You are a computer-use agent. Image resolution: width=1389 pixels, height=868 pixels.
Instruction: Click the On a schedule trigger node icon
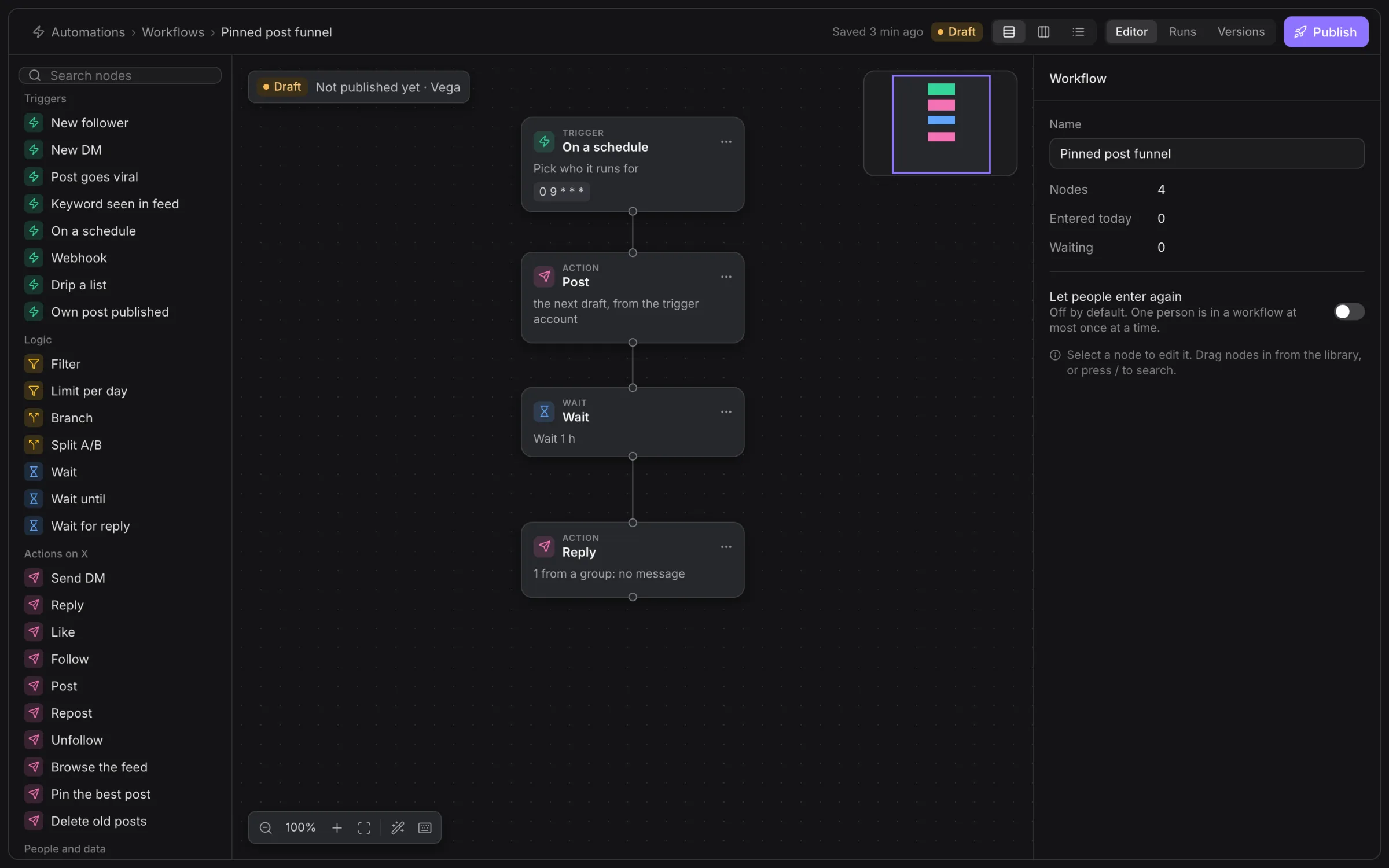click(x=544, y=141)
